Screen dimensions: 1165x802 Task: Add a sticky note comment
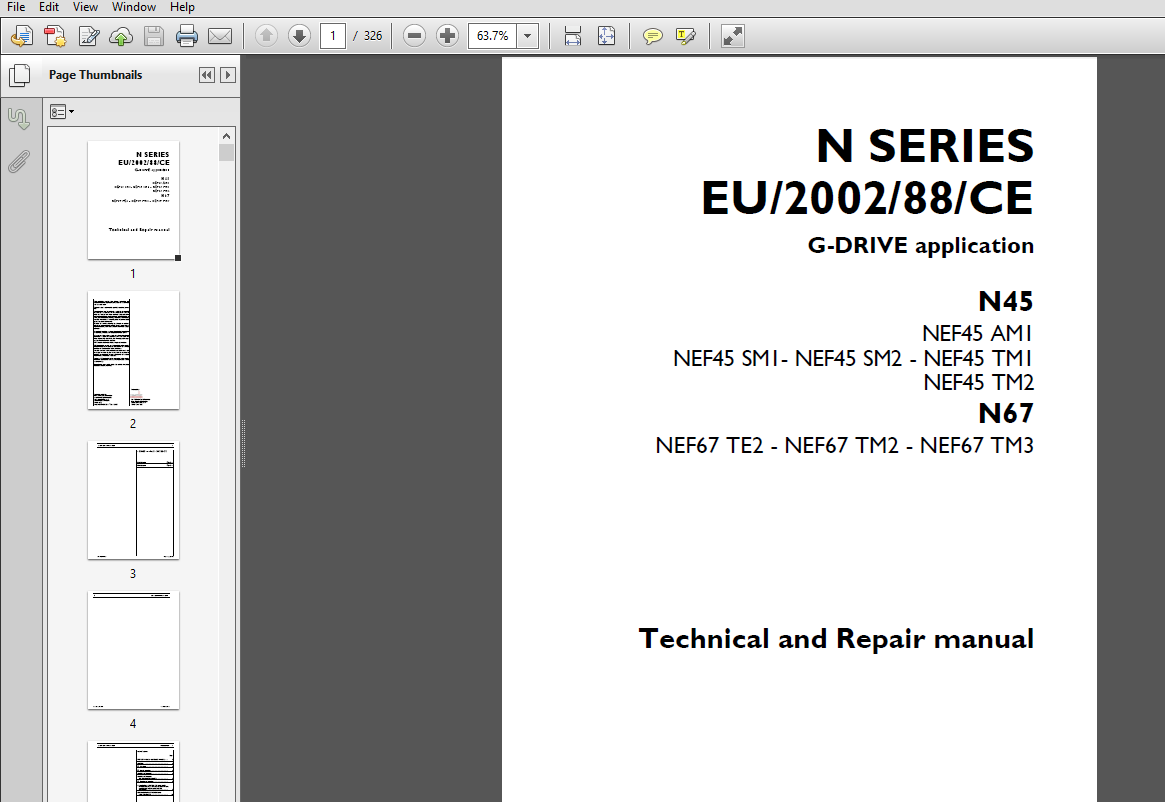tap(652, 36)
